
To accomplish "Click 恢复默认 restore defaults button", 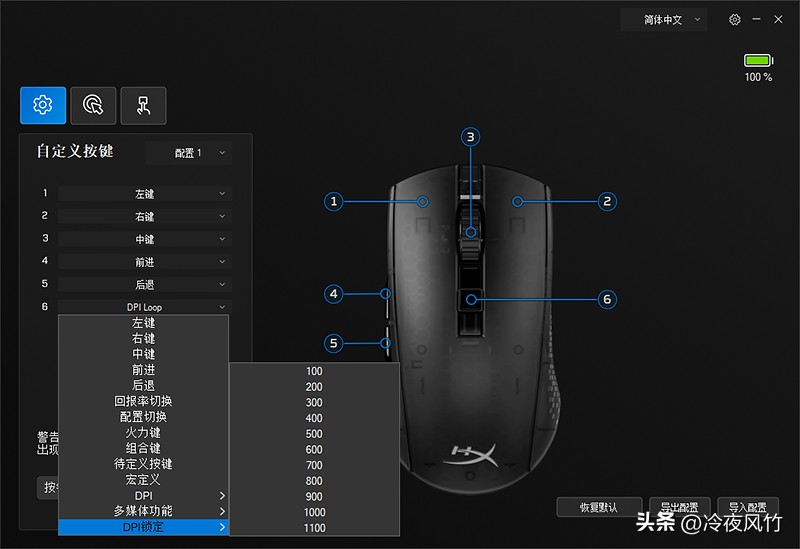I will (599, 507).
